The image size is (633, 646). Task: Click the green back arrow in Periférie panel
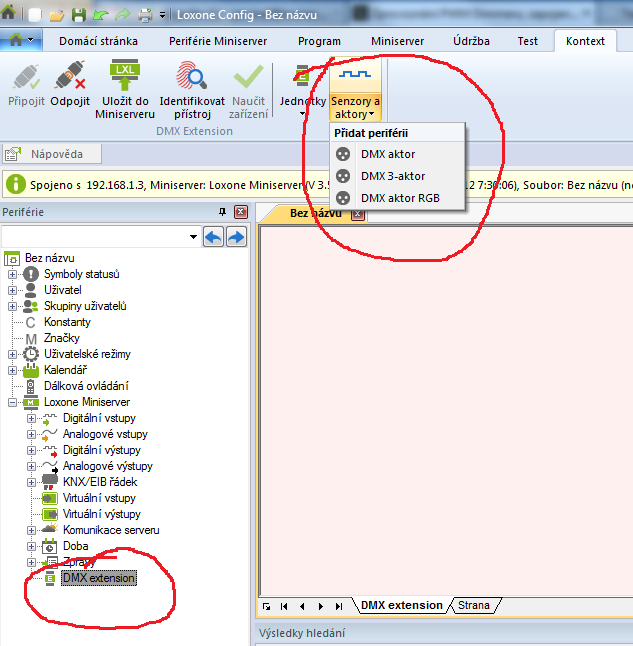click(x=213, y=236)
